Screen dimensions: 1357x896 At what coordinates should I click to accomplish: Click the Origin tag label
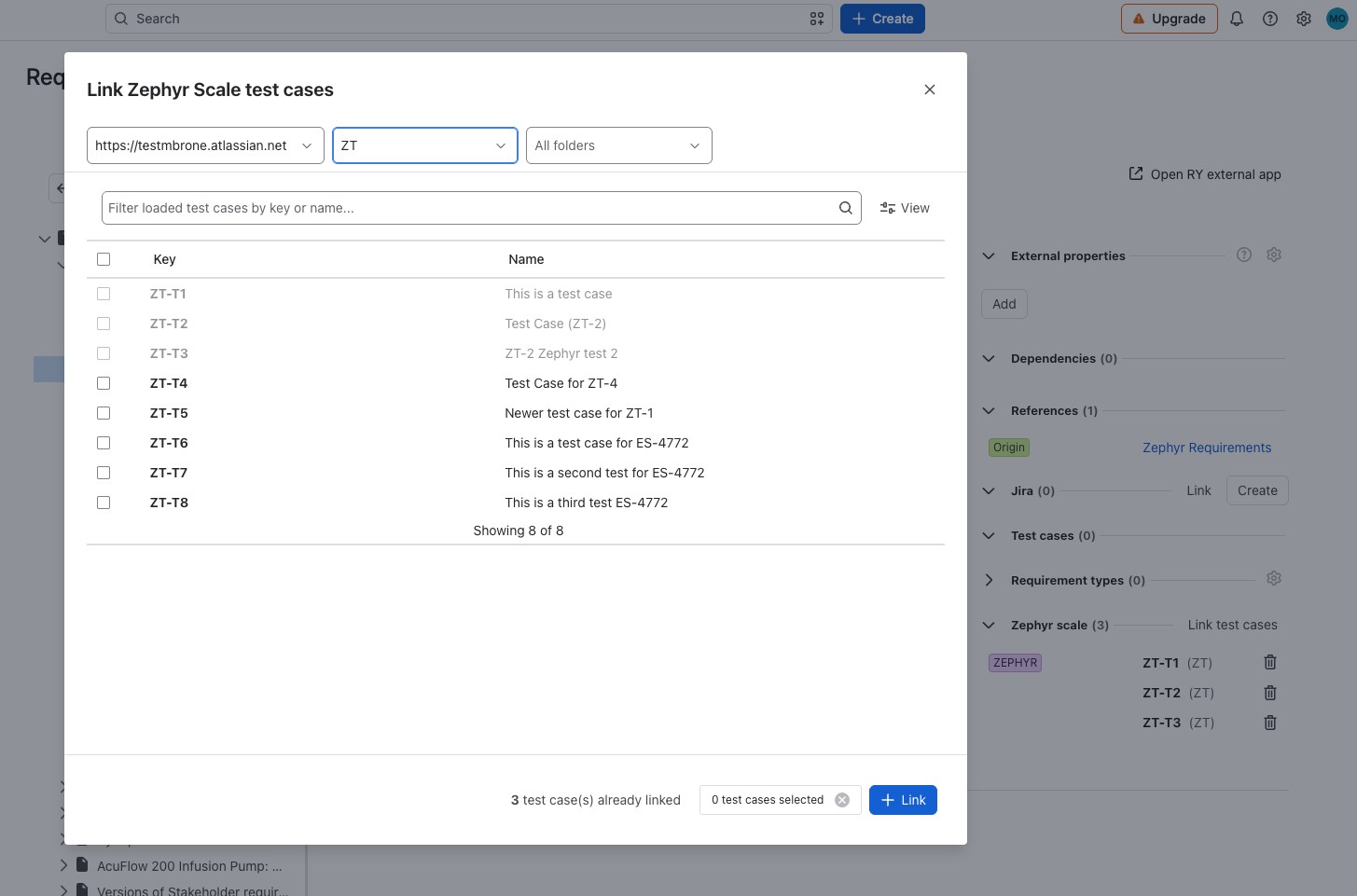[x=1009, y=448]
